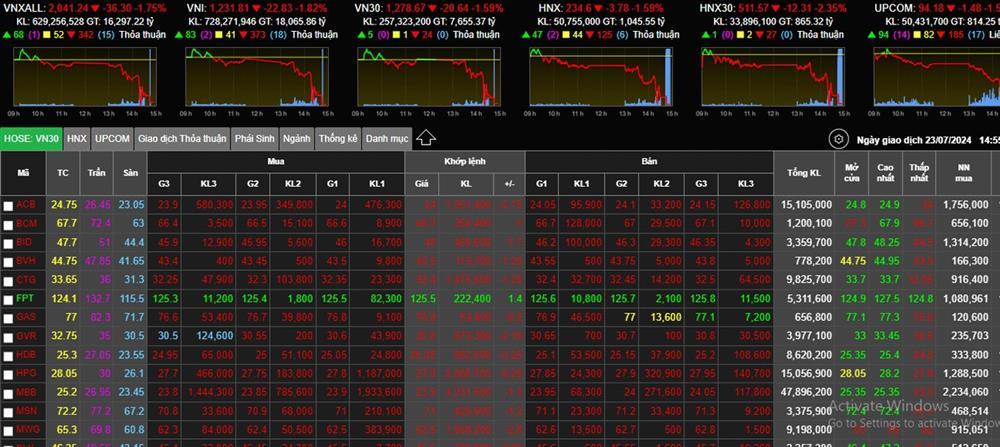The image size is (1000, 447).
Task: Switch to the HNX tab
Action: tap(77, 138)
